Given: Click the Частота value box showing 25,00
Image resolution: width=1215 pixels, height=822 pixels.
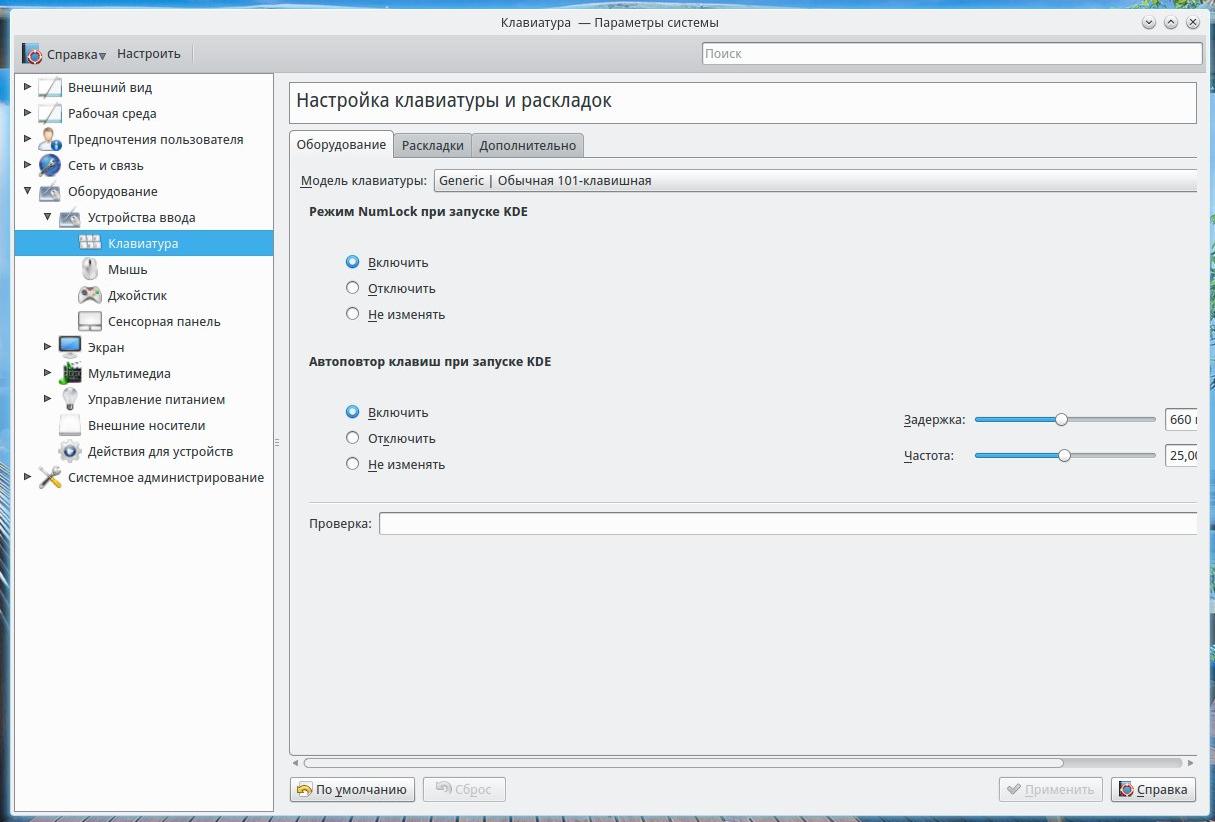Looking at the screenshot, I should click(x=1181, y=455).
